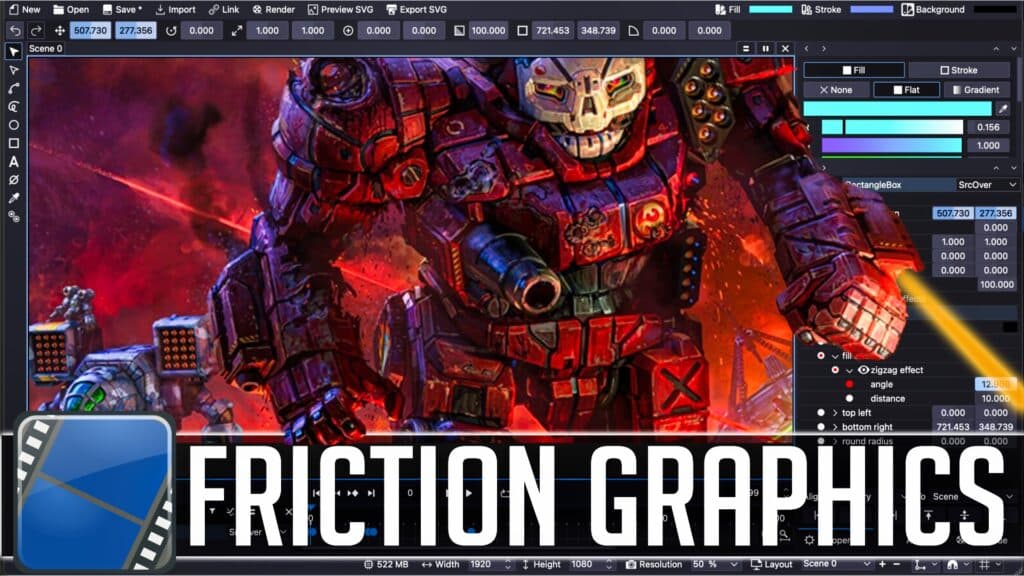Screen dimensions: 1024x576
Task: Collapse the zigzag effect properties
Action: (849, 370)
